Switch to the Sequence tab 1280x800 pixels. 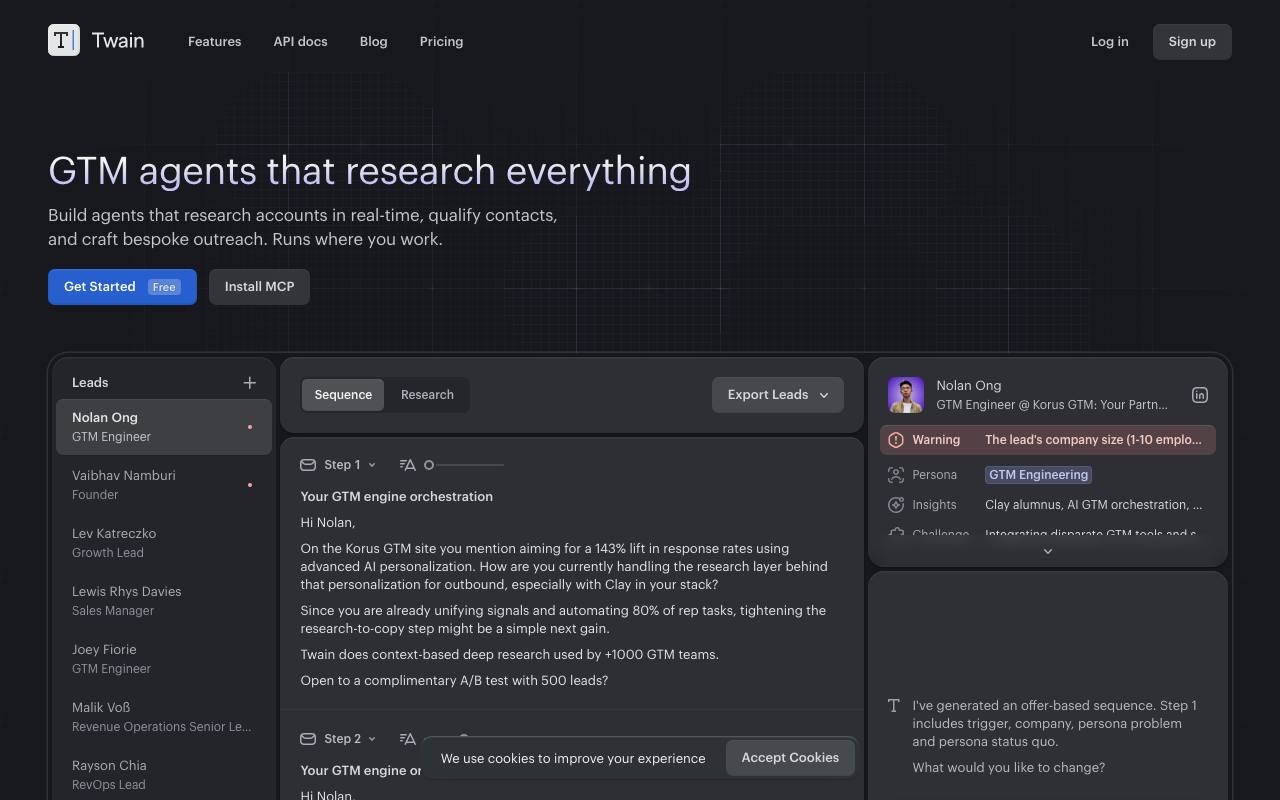(x=343, y=394)
